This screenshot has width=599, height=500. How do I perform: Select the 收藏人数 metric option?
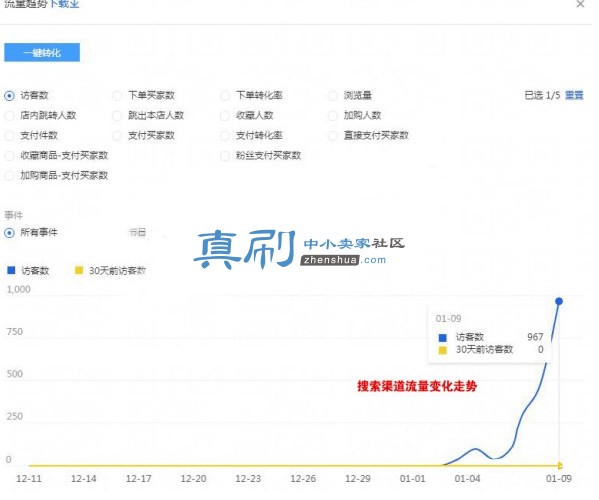225,115
